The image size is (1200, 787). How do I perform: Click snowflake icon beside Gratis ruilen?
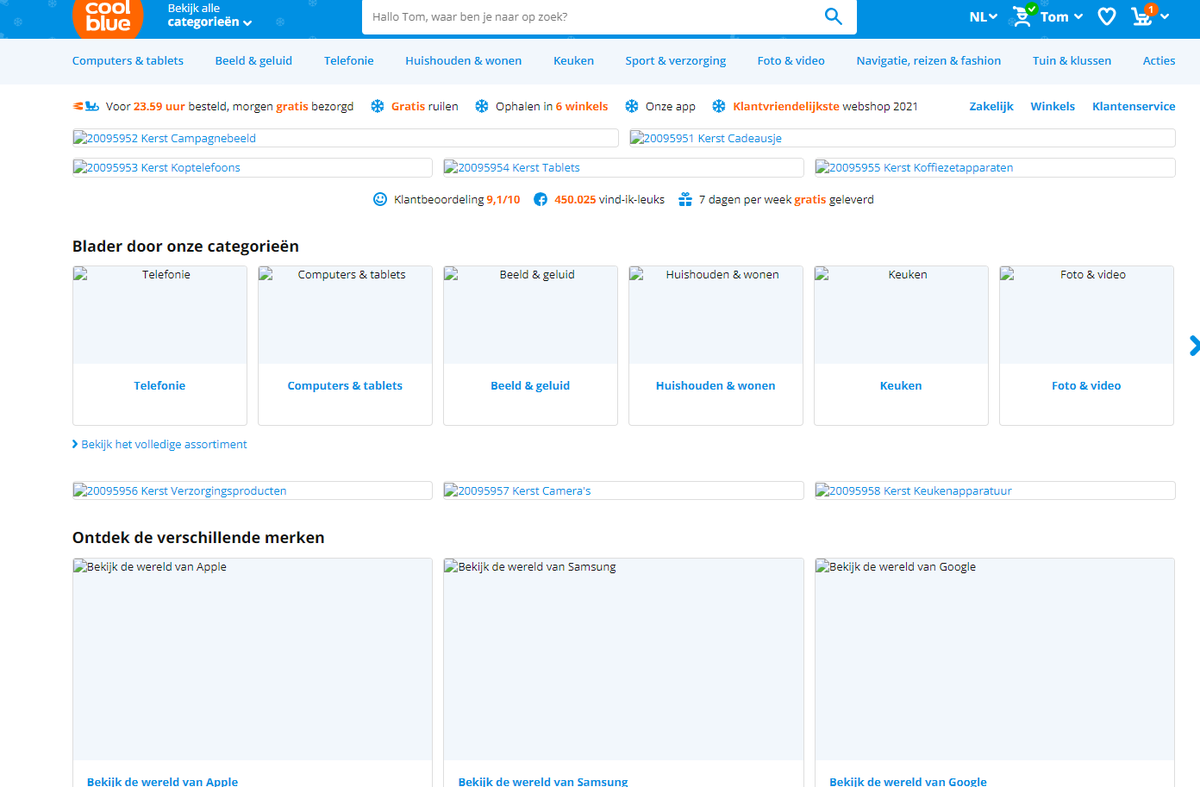point(378,106)
